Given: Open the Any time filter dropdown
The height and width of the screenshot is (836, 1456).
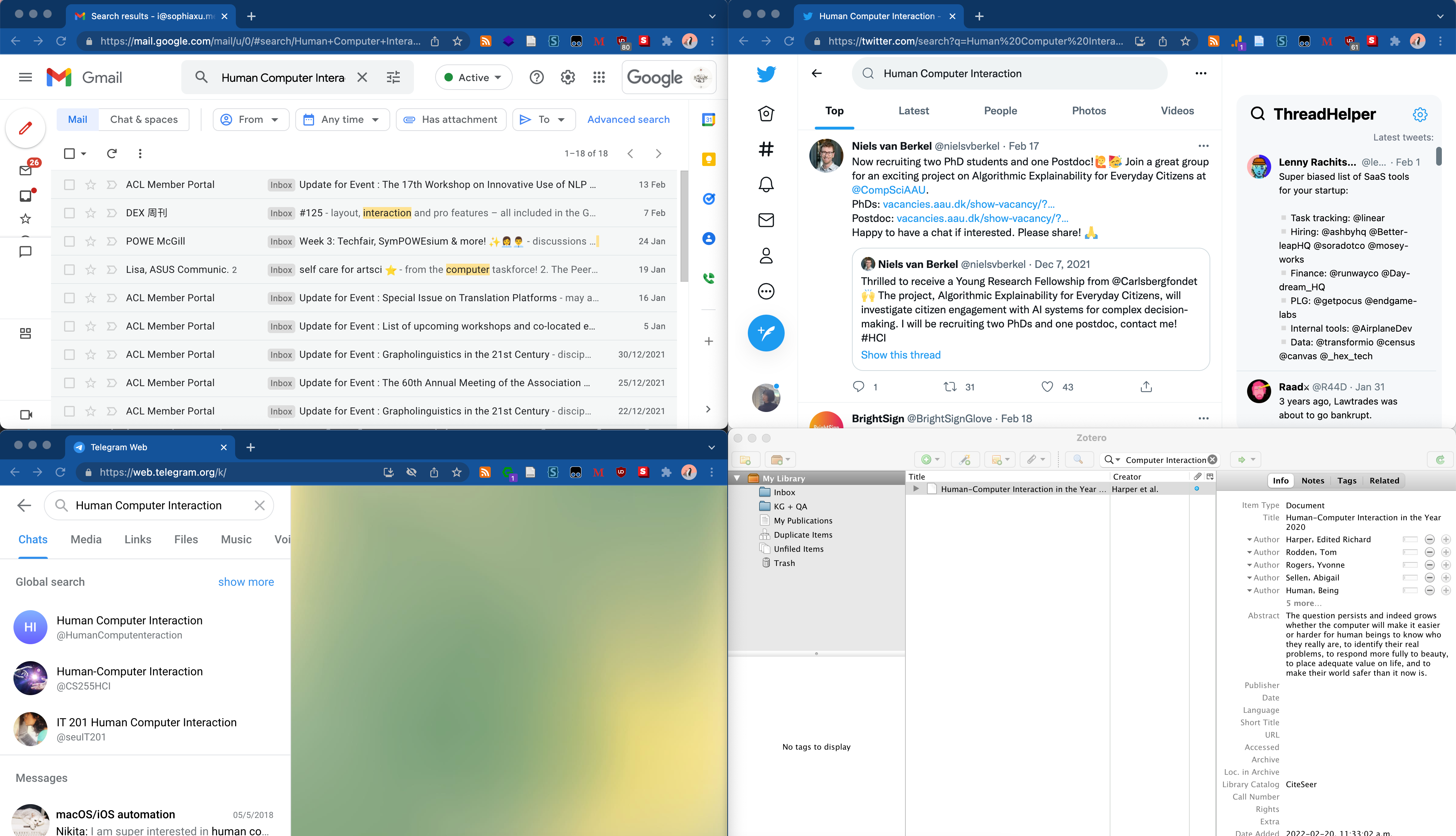Looking at the screenshot, I should 343,119.
